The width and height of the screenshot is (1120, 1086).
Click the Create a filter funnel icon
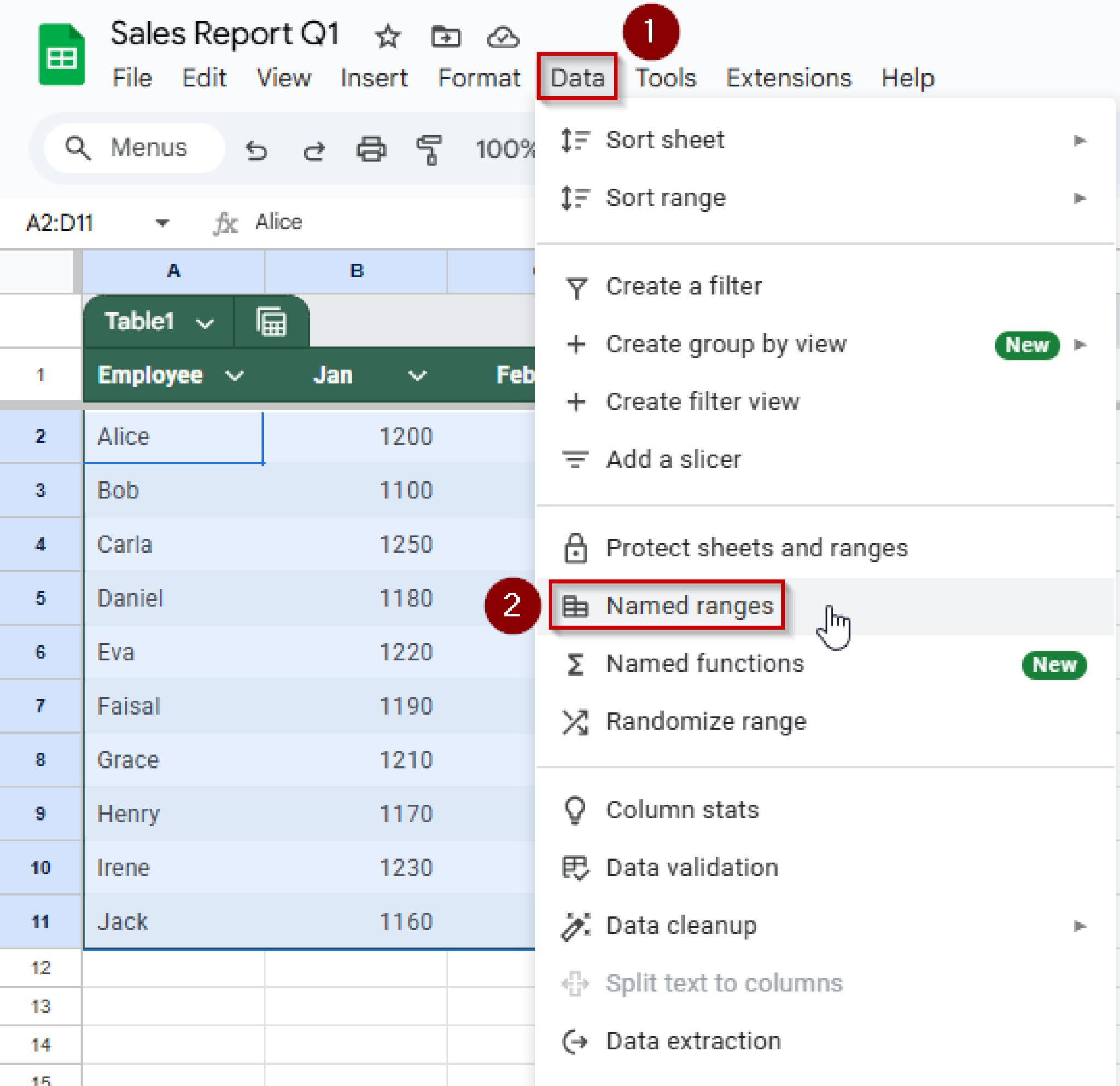coord(576,287)
